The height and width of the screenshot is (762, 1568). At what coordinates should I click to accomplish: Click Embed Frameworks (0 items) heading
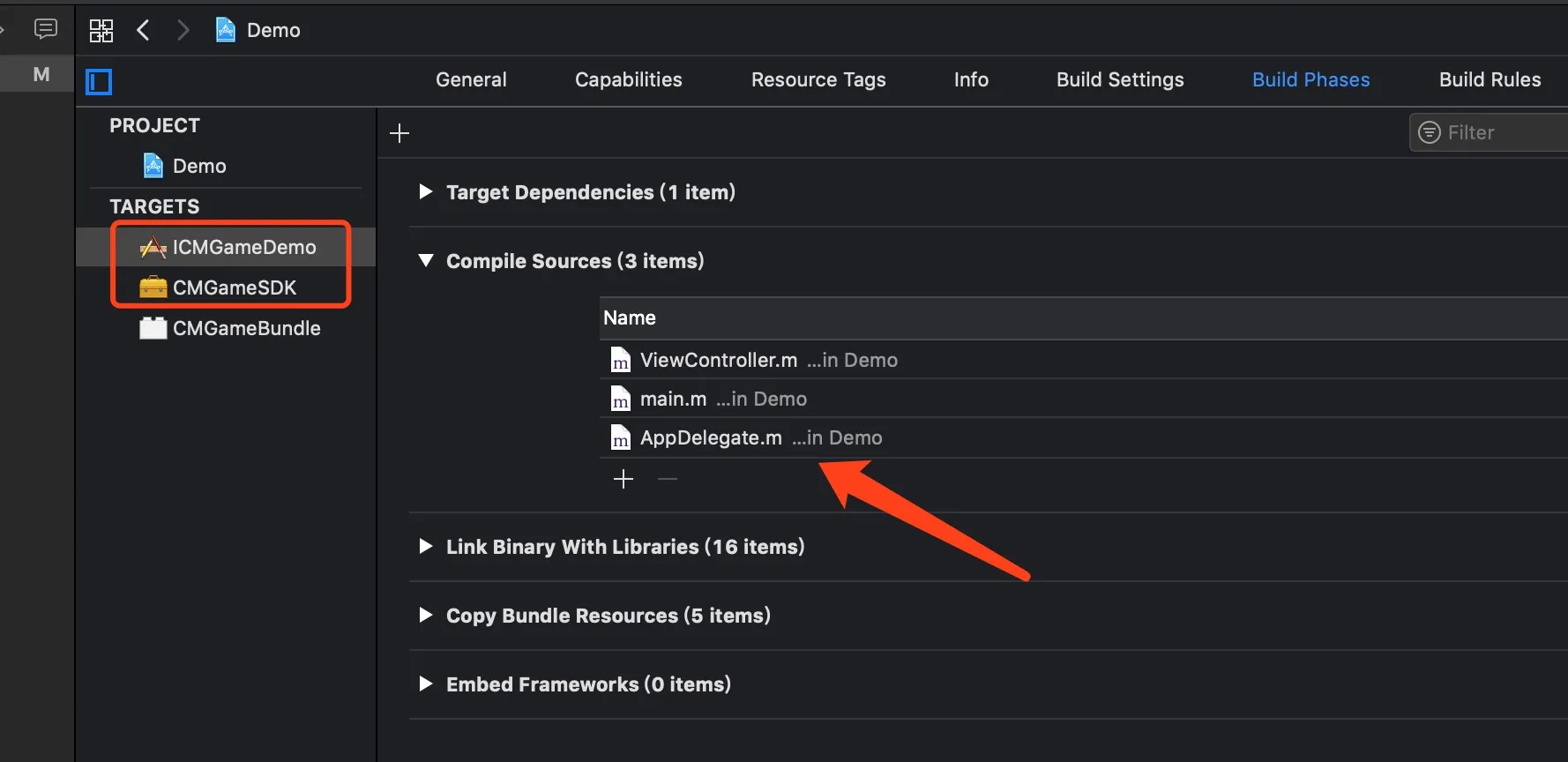pyautogui.click(x=588, y=684)
